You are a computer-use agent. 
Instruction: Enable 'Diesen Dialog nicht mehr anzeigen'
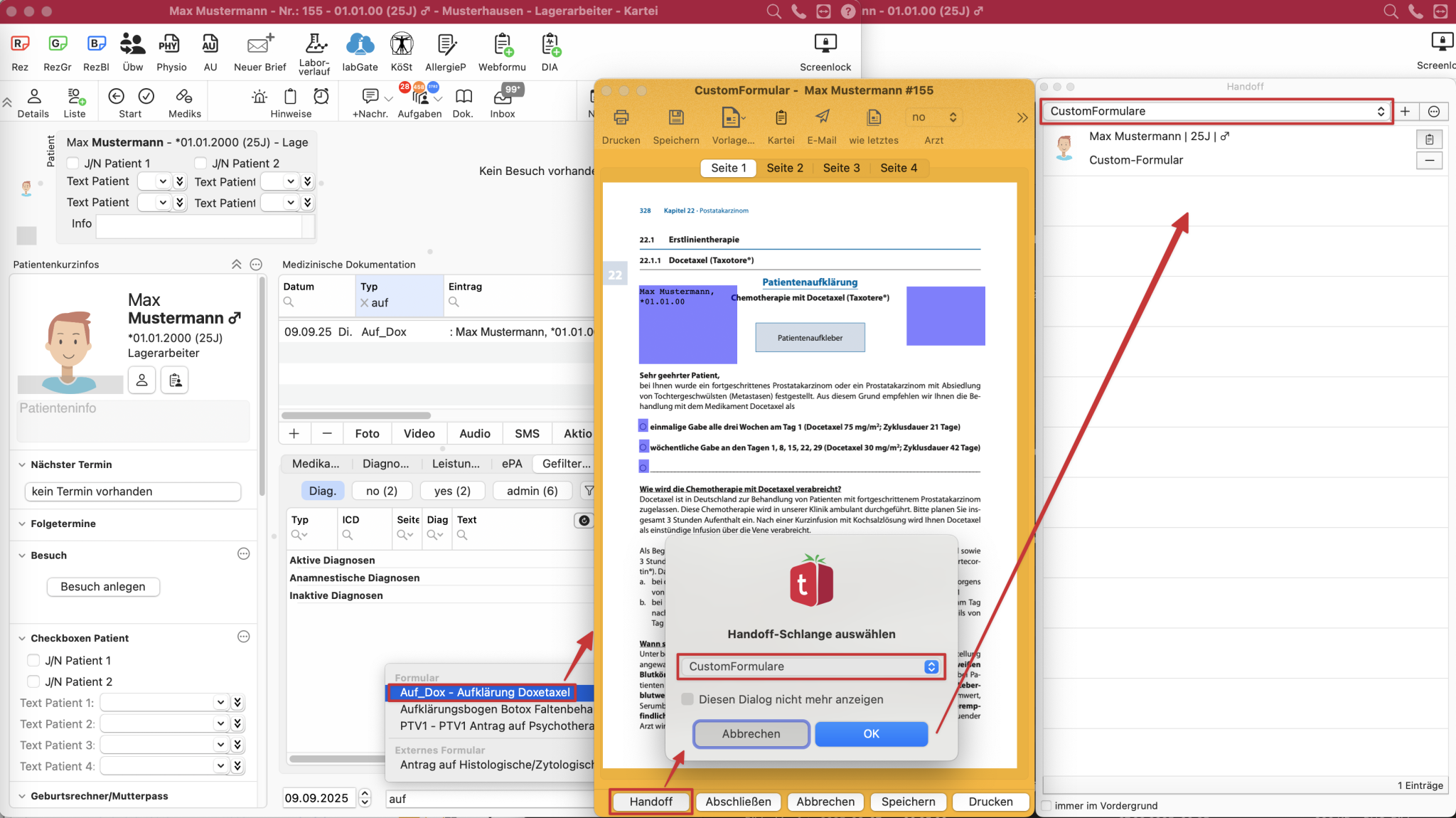pyautogui.click(x=687, y=699)
